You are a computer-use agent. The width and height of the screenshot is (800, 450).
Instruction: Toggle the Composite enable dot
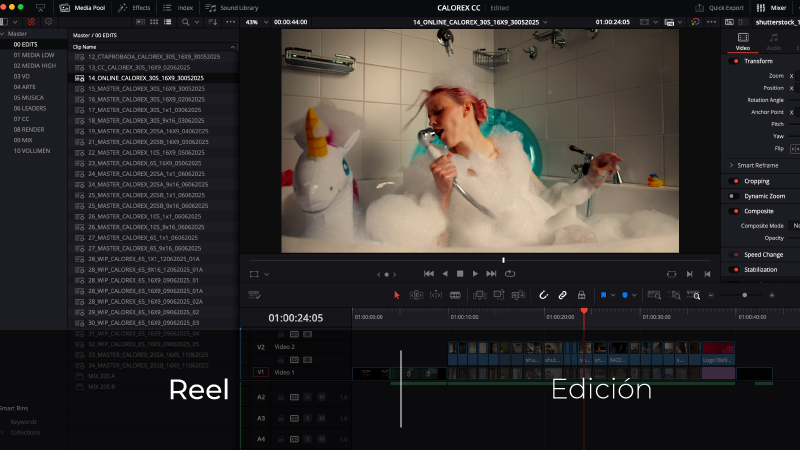coord(736,211)
